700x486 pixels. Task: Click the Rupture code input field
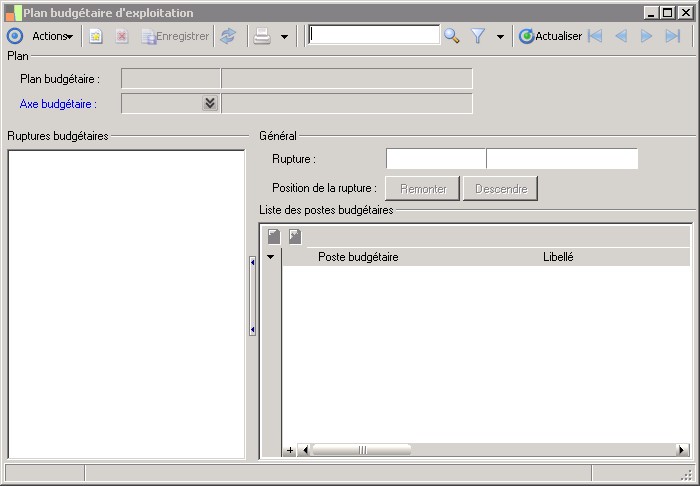coord(436,158)
